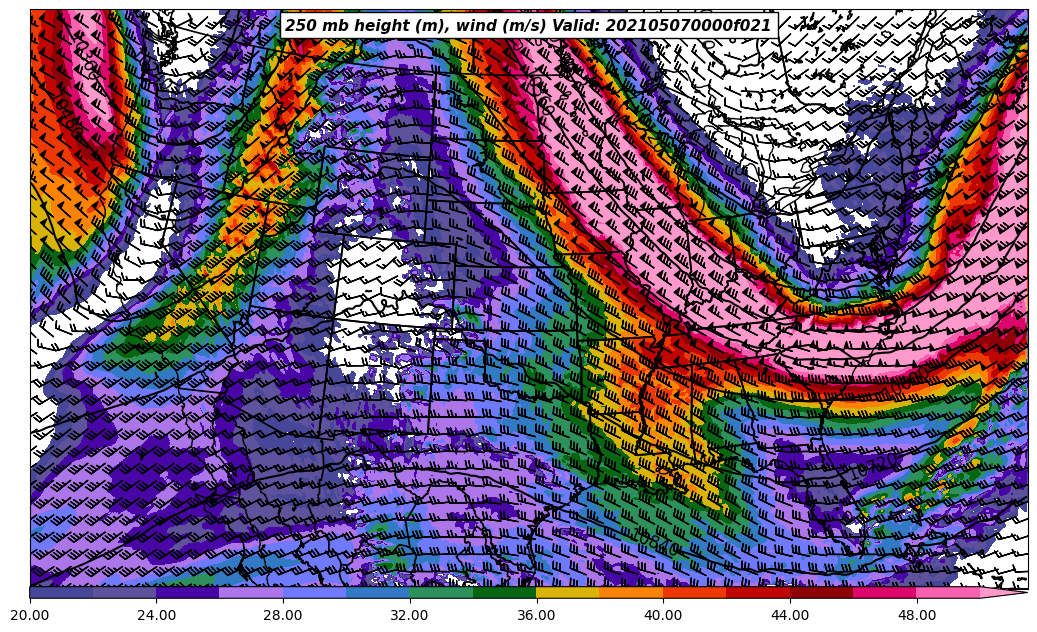
Task: Click the magenta colorbar segment just before 48.00
Action: (885, 593)
